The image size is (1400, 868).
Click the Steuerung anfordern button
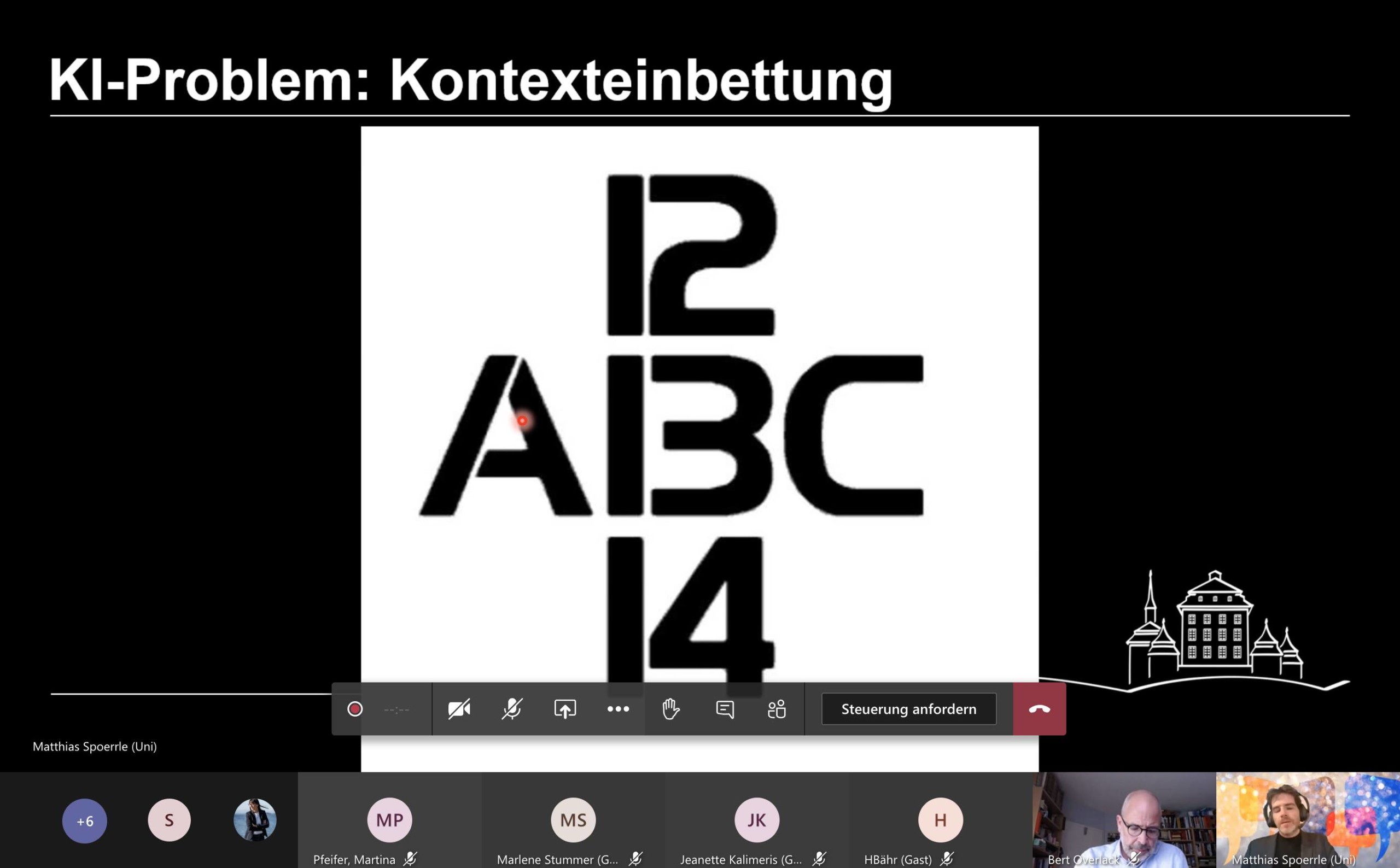(908, 709)
